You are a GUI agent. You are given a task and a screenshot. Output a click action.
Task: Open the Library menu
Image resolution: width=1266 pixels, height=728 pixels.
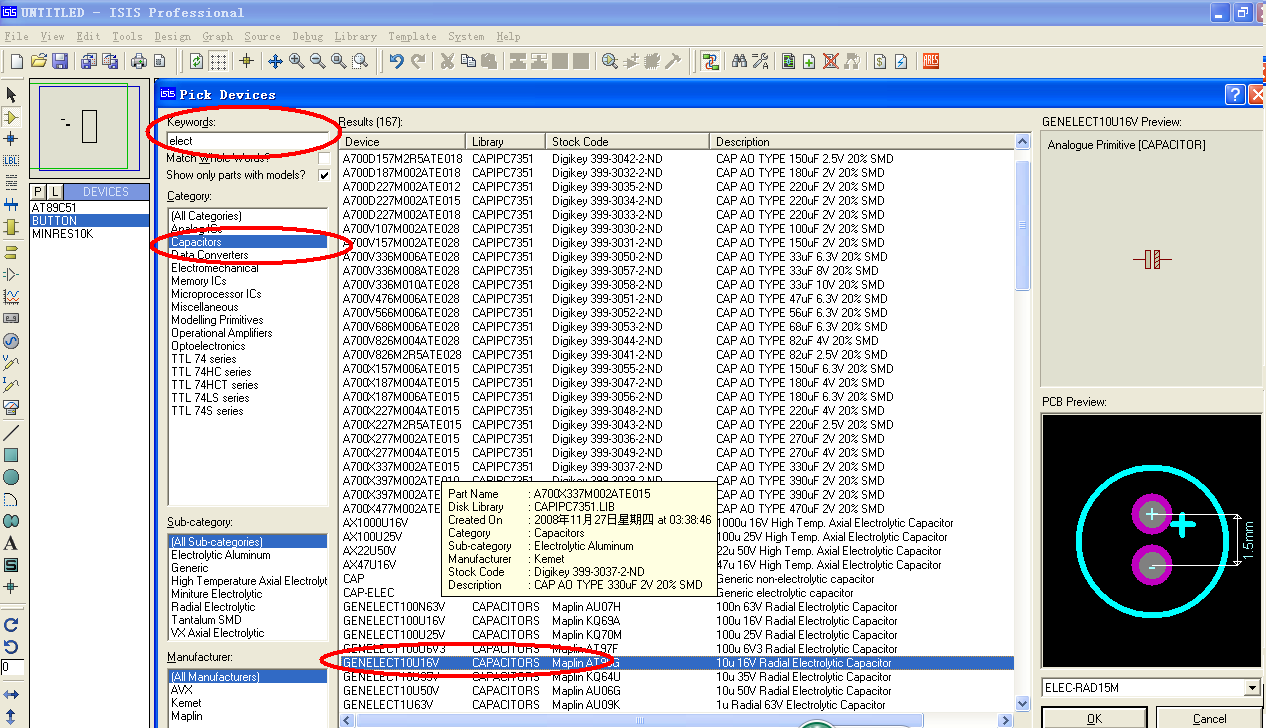point(355,36)
